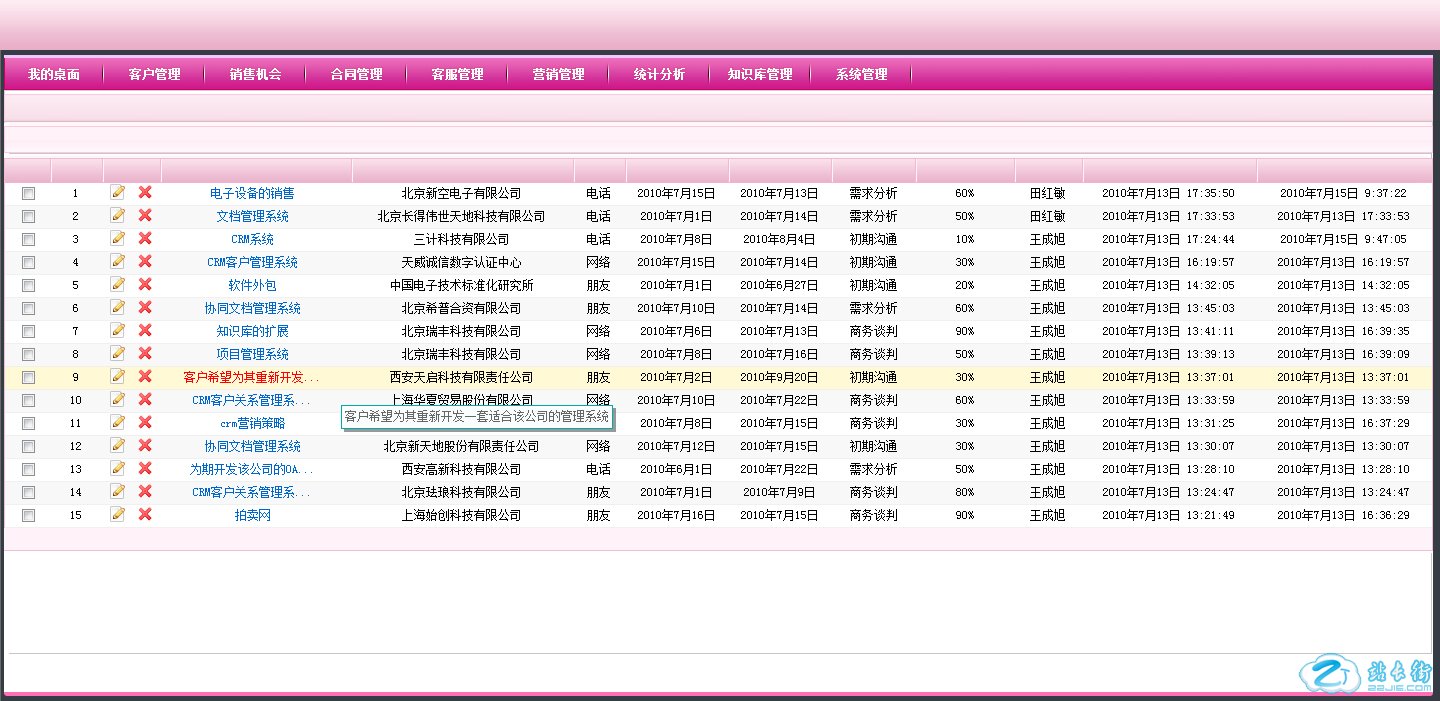1440x701 pixels.
Task: Open the 客户管理 menu
Action: [154, 74]
